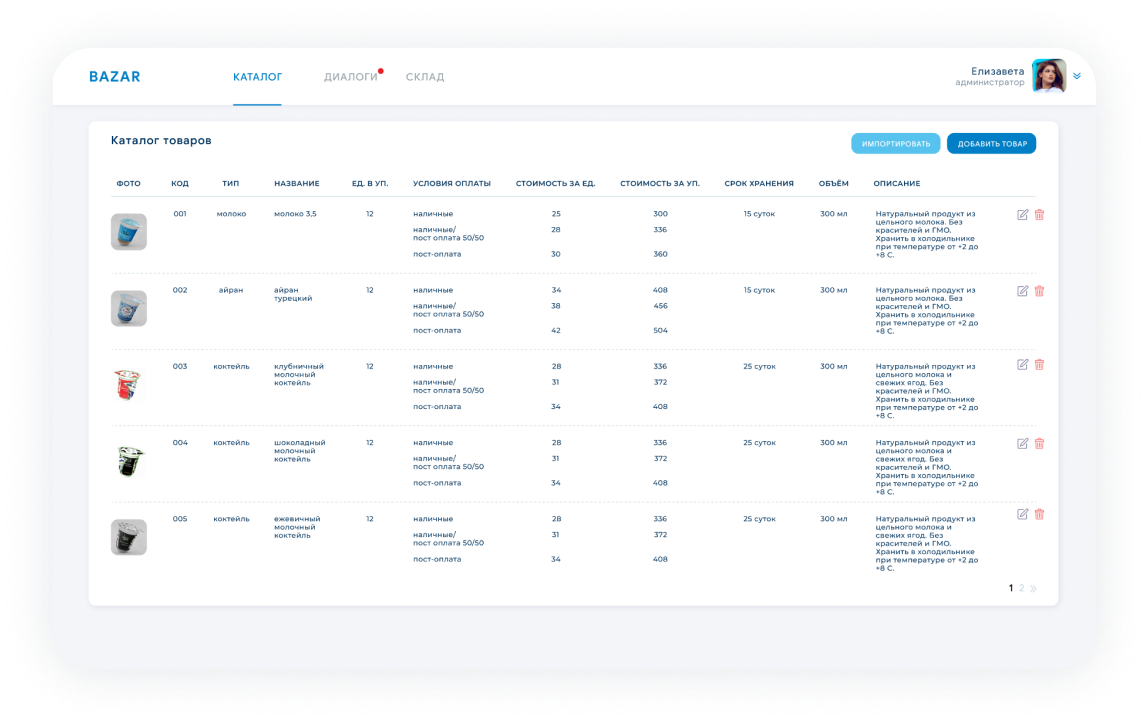The height and width of the screenshot is (725, 1148).
Task: Click description text of product 005
Action: [927, 543]
